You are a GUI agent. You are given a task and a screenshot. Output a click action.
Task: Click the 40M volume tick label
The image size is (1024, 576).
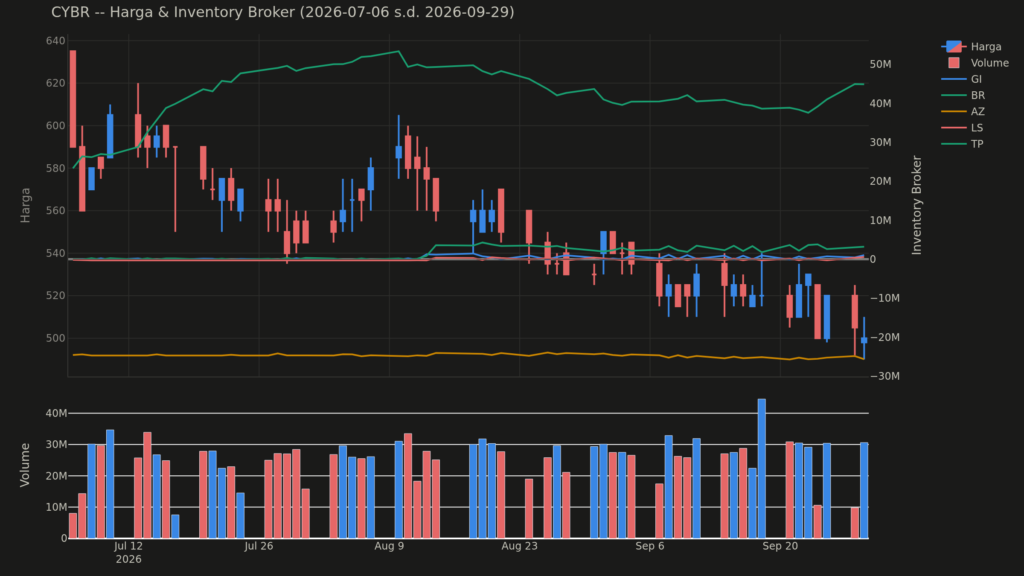click(x=56, y=413)
